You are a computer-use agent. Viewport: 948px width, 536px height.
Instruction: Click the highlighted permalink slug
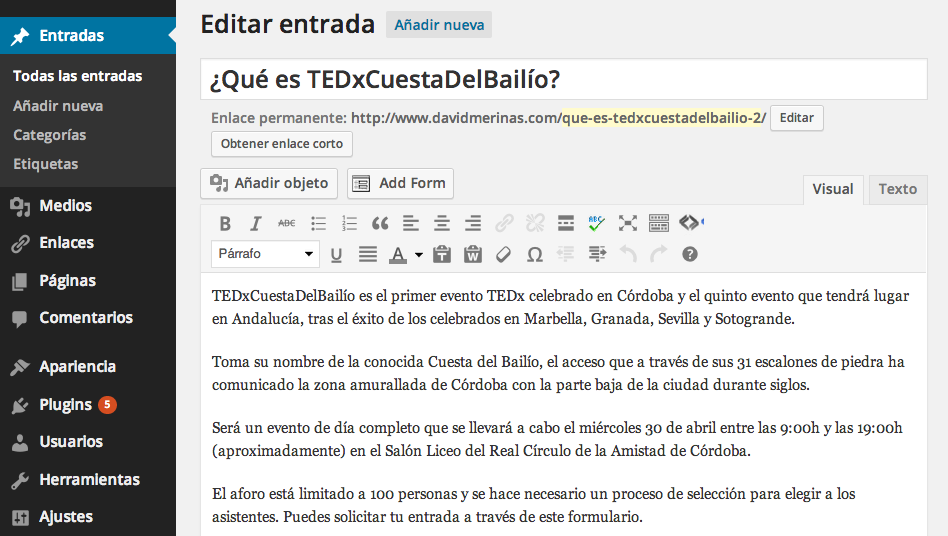click(x=662, y=118)
